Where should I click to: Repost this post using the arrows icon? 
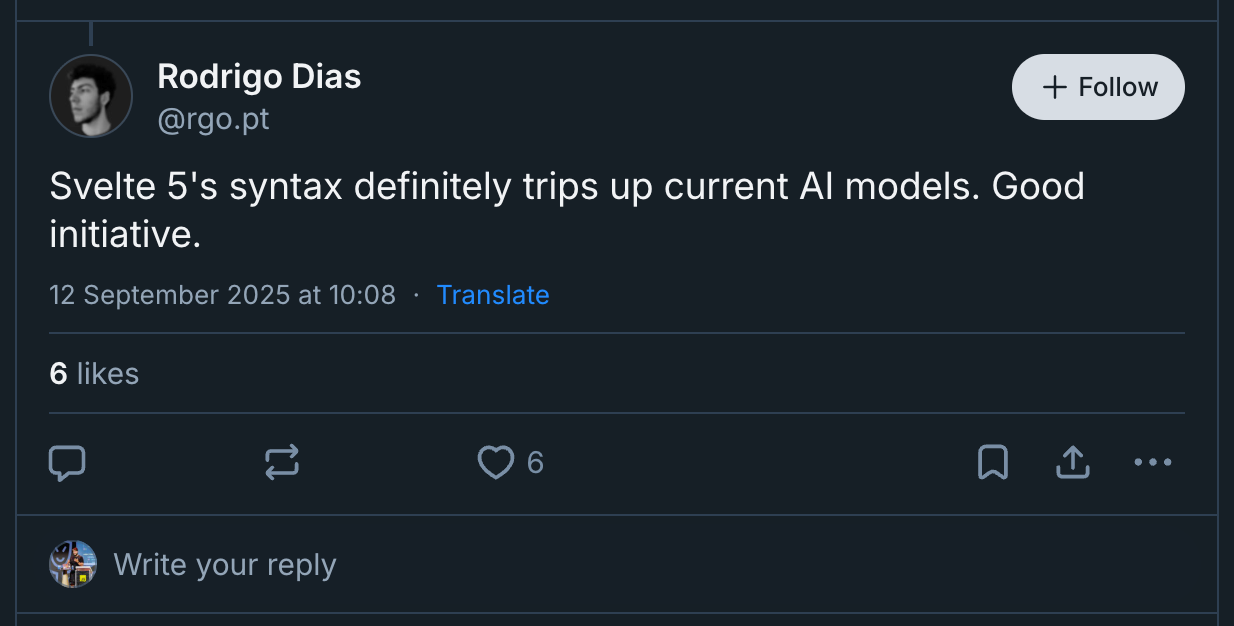click(282, 462)
